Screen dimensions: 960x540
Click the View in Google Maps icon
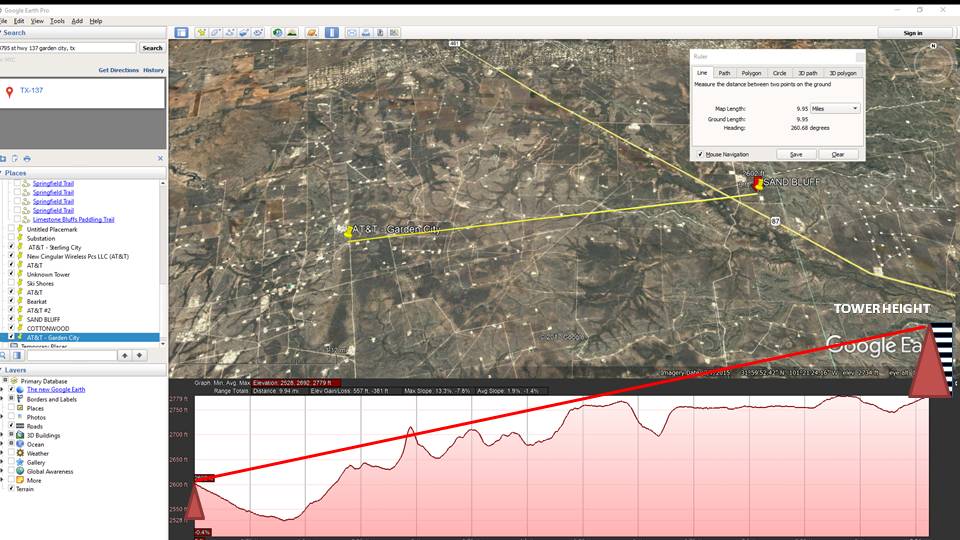(394, 32)
